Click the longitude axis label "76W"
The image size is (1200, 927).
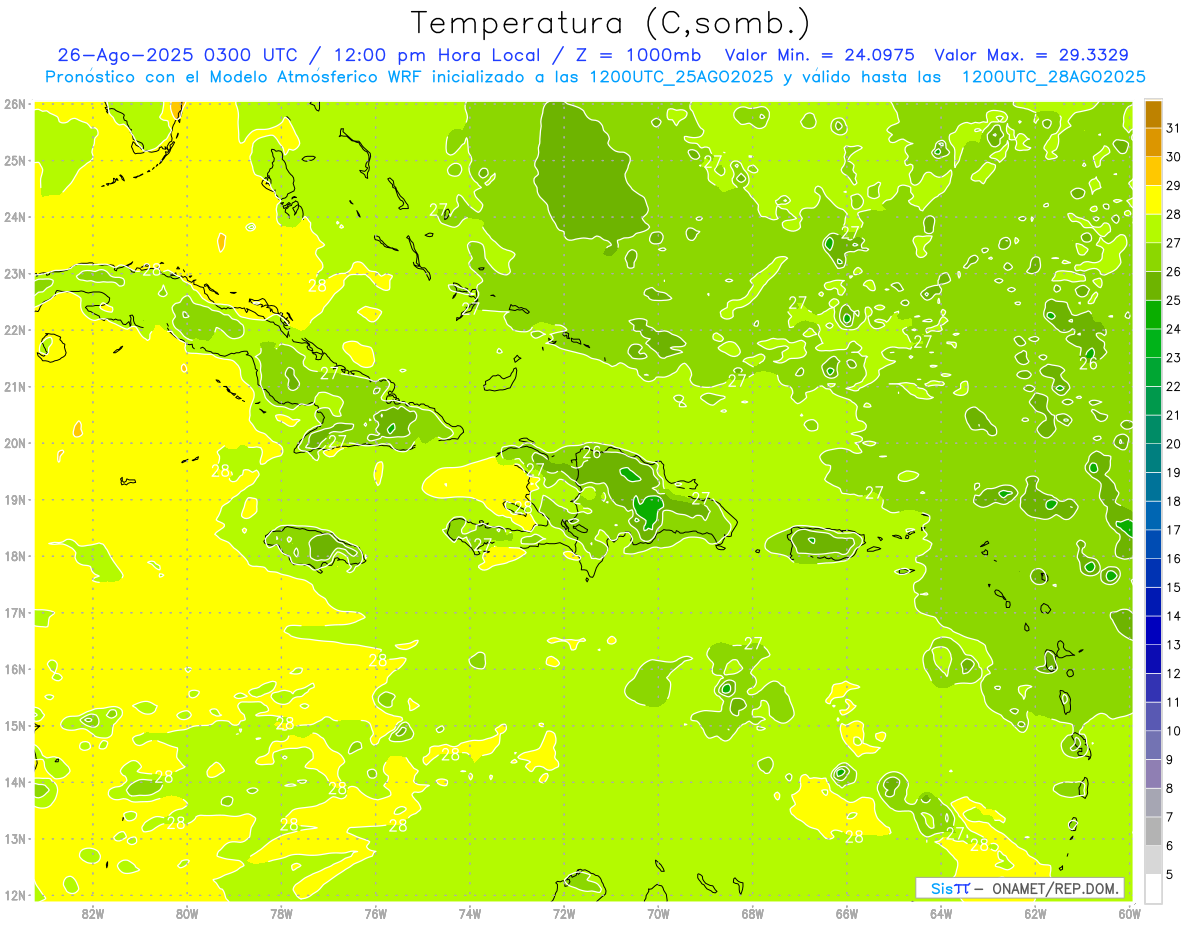pyautogui.click(x=376, y=914)
